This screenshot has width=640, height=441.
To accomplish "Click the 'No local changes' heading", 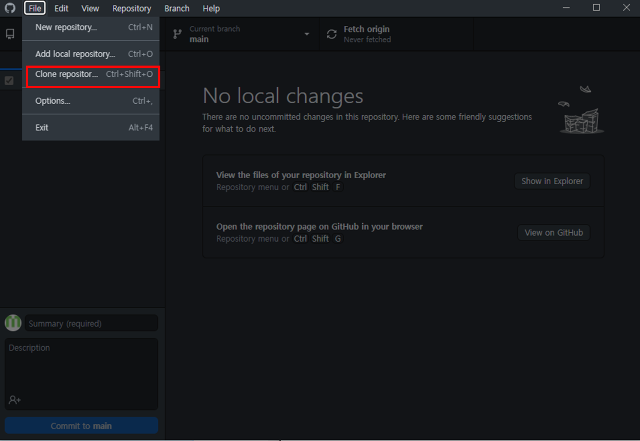I will (283, 96).
